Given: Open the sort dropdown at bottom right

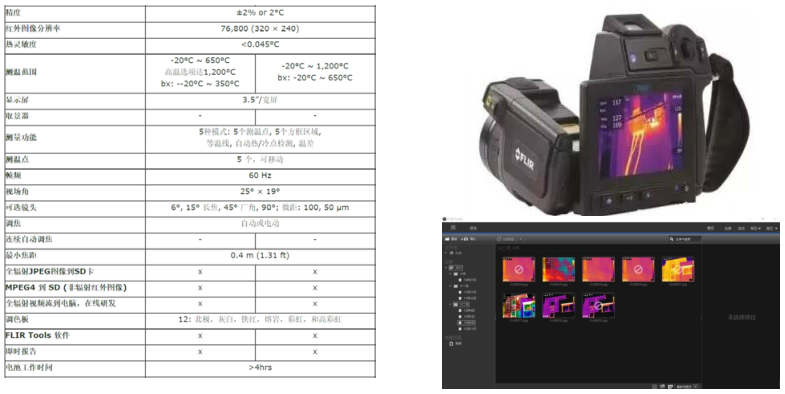Looking at the screenshot, I should pos(689,386).
